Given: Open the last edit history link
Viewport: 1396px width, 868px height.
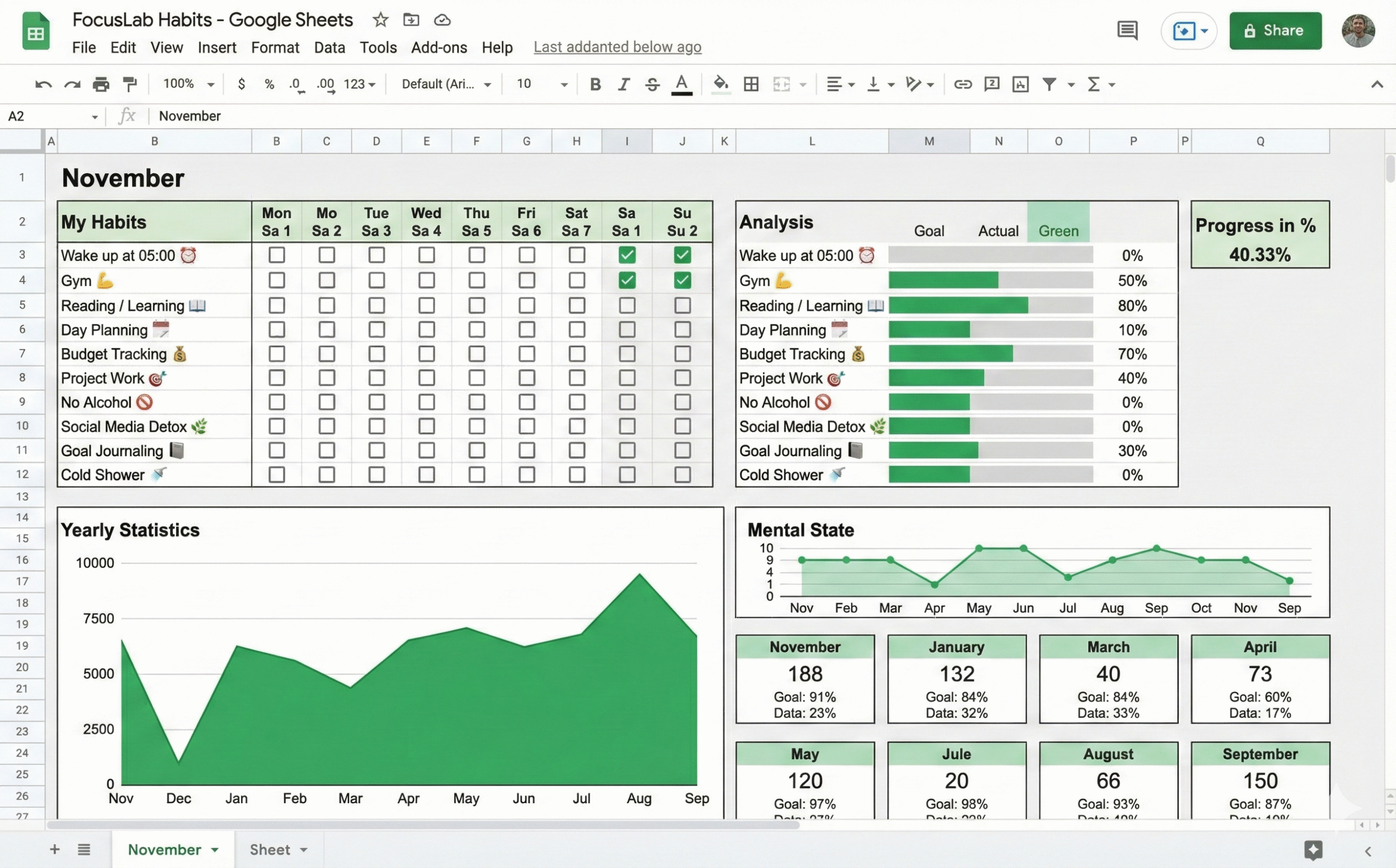Looking at the screenshot, I should (618, 47).
